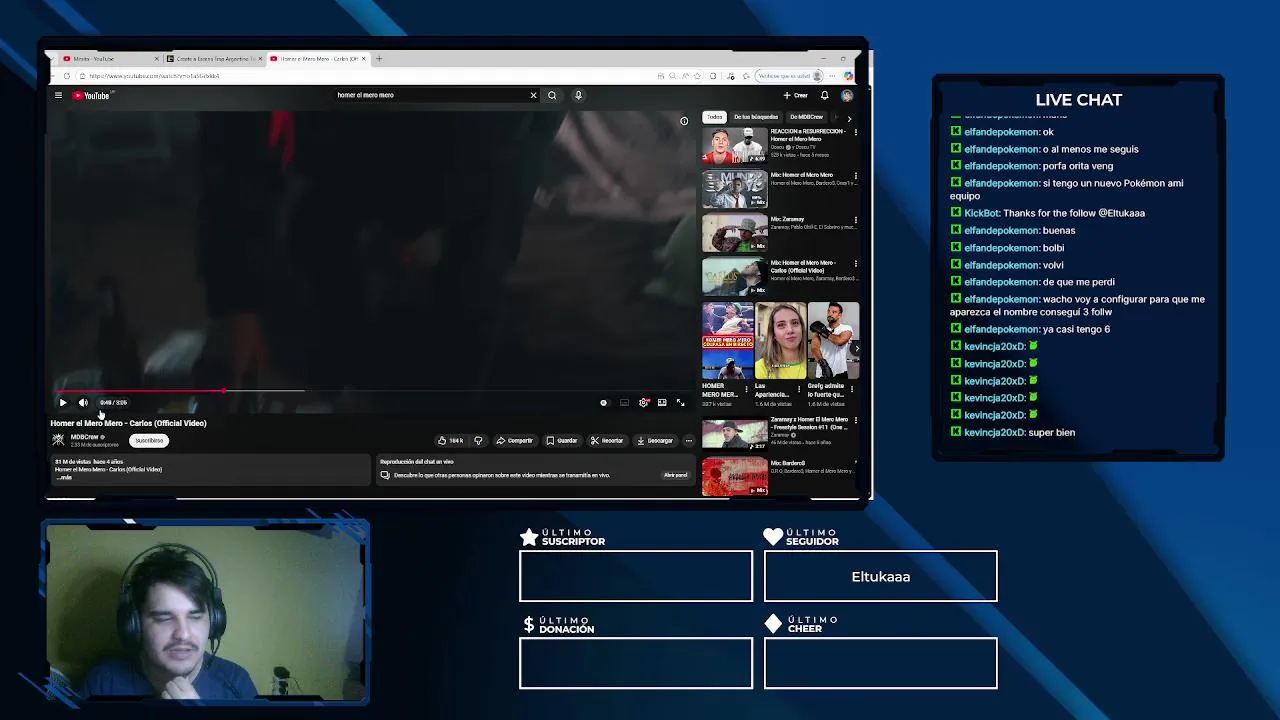The image size is (1280, 720).
Task: Close the Homer el Mero Mero tab
Action: (x=364, y=59)
